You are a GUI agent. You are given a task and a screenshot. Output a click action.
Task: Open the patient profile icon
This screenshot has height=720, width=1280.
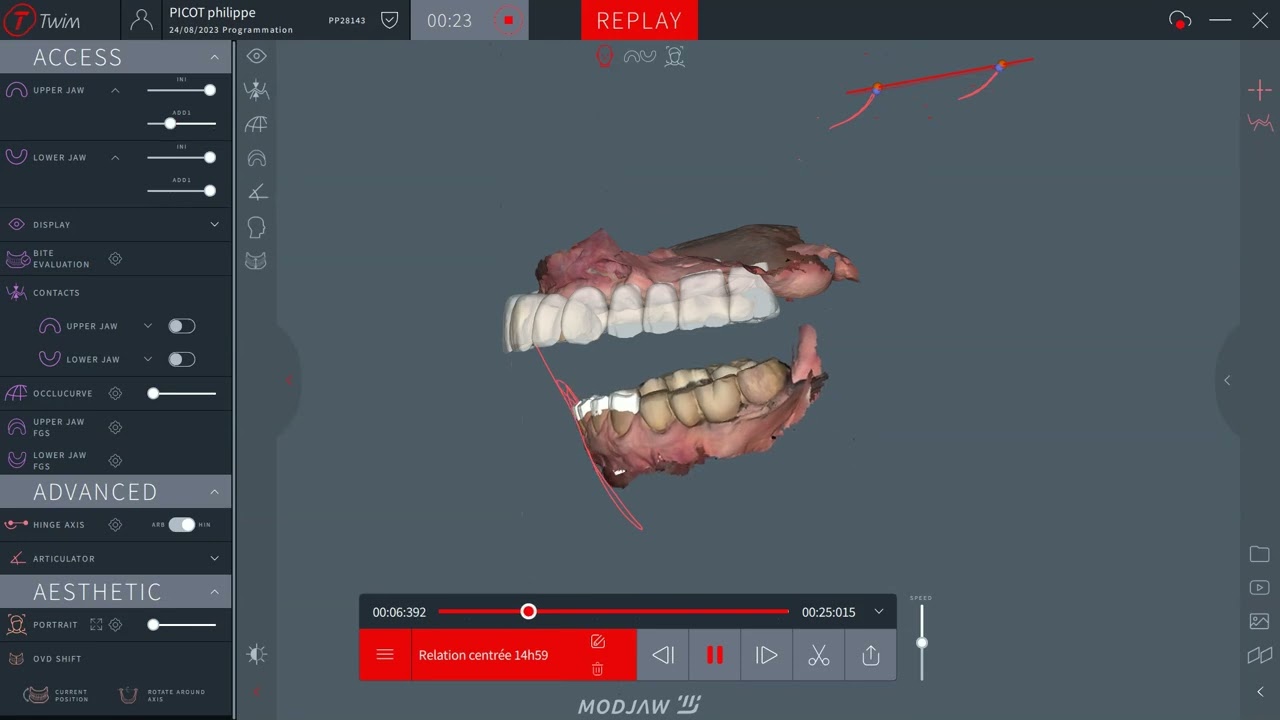(x=142, y=20)
